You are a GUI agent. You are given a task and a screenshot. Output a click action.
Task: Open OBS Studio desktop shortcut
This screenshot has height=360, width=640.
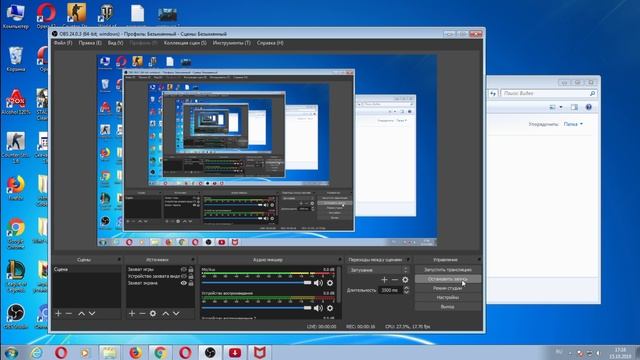pyautogui.click(x=16, y=316)
